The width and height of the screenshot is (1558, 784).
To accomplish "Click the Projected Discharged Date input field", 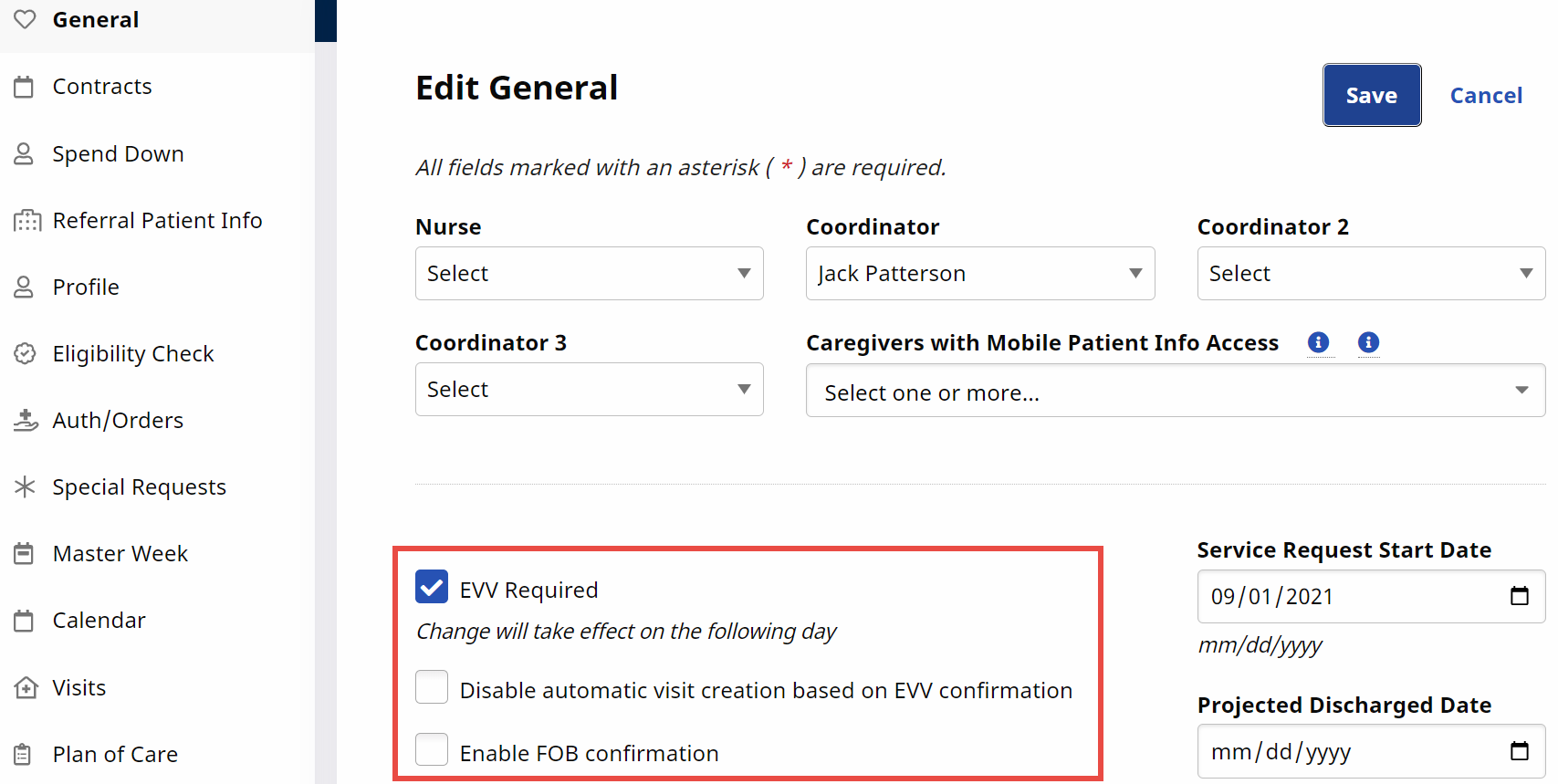I will [1342, 751].
